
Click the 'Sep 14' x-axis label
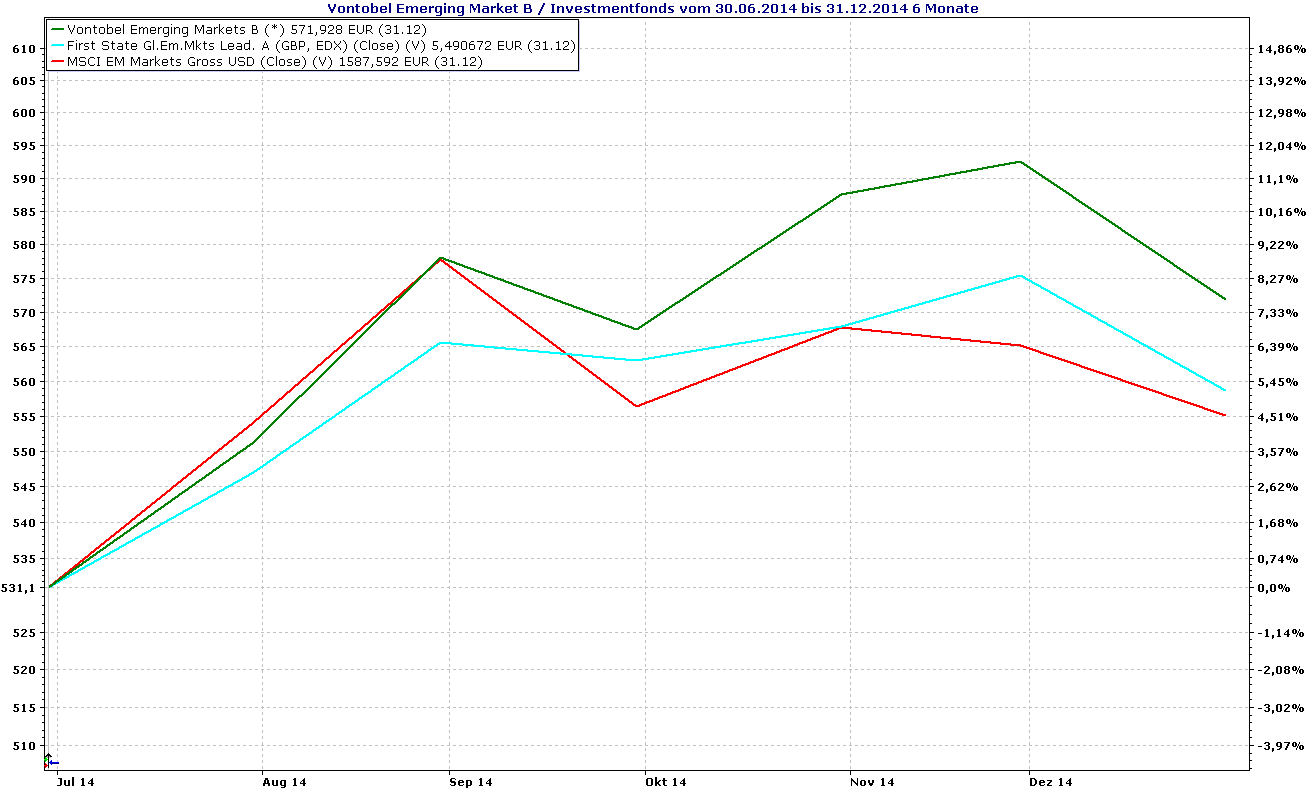[x=471, y=782]
